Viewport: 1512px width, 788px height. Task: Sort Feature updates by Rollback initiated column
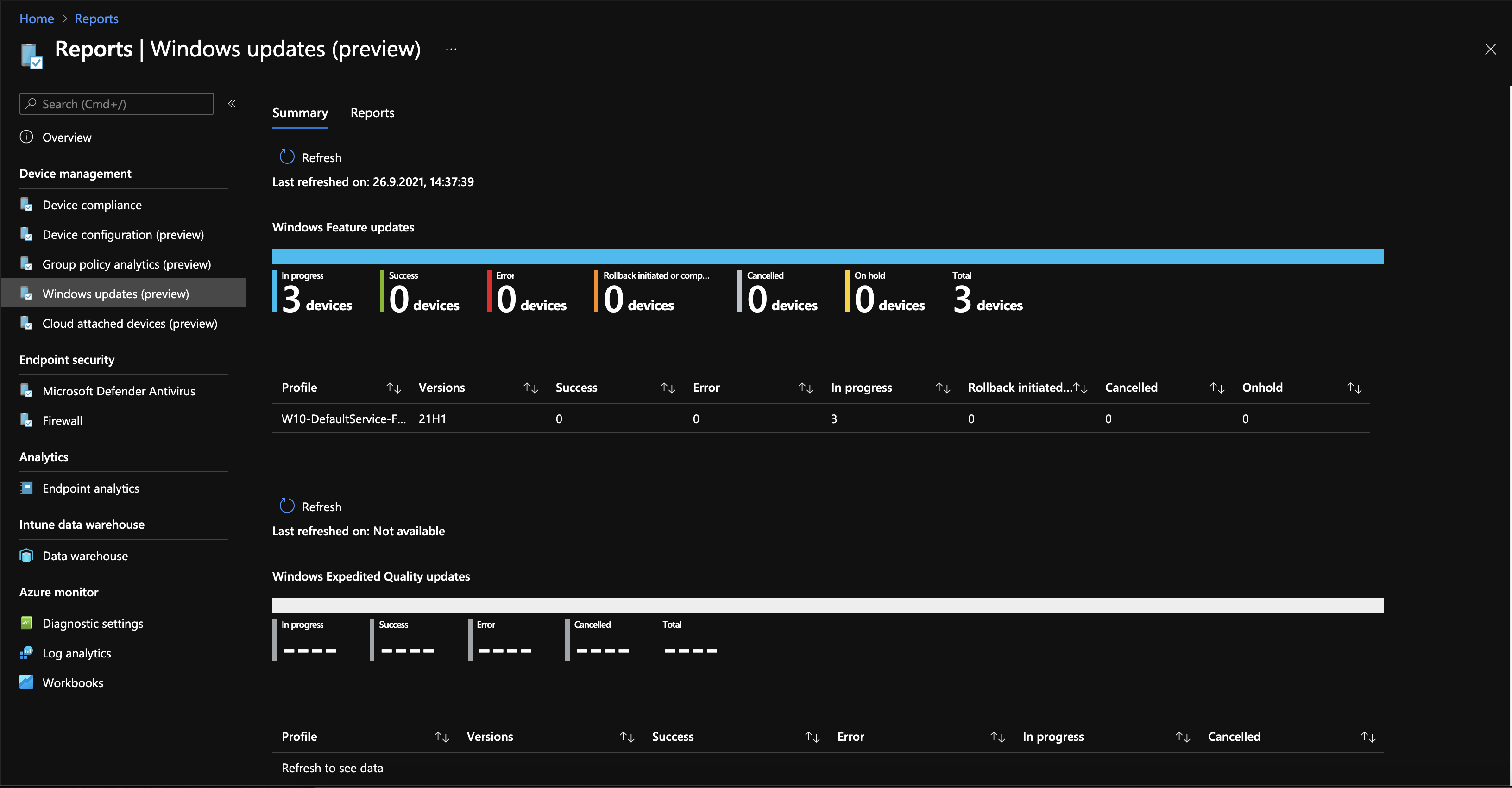(x=1081, y=388)
